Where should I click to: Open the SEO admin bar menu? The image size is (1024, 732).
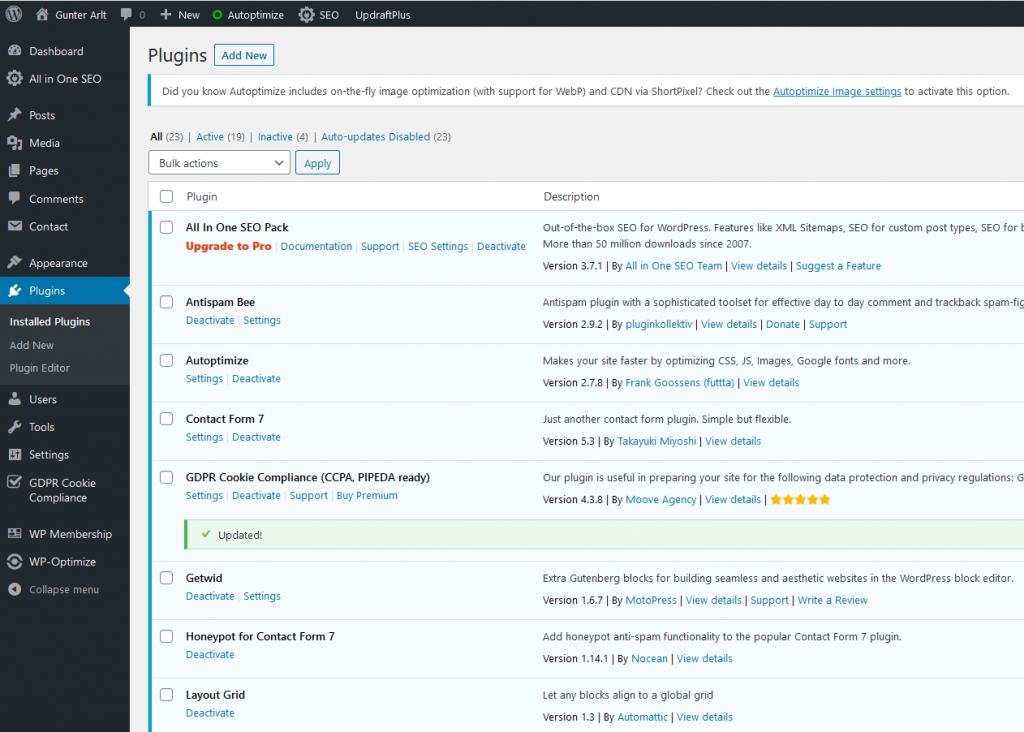click(319, 14)
